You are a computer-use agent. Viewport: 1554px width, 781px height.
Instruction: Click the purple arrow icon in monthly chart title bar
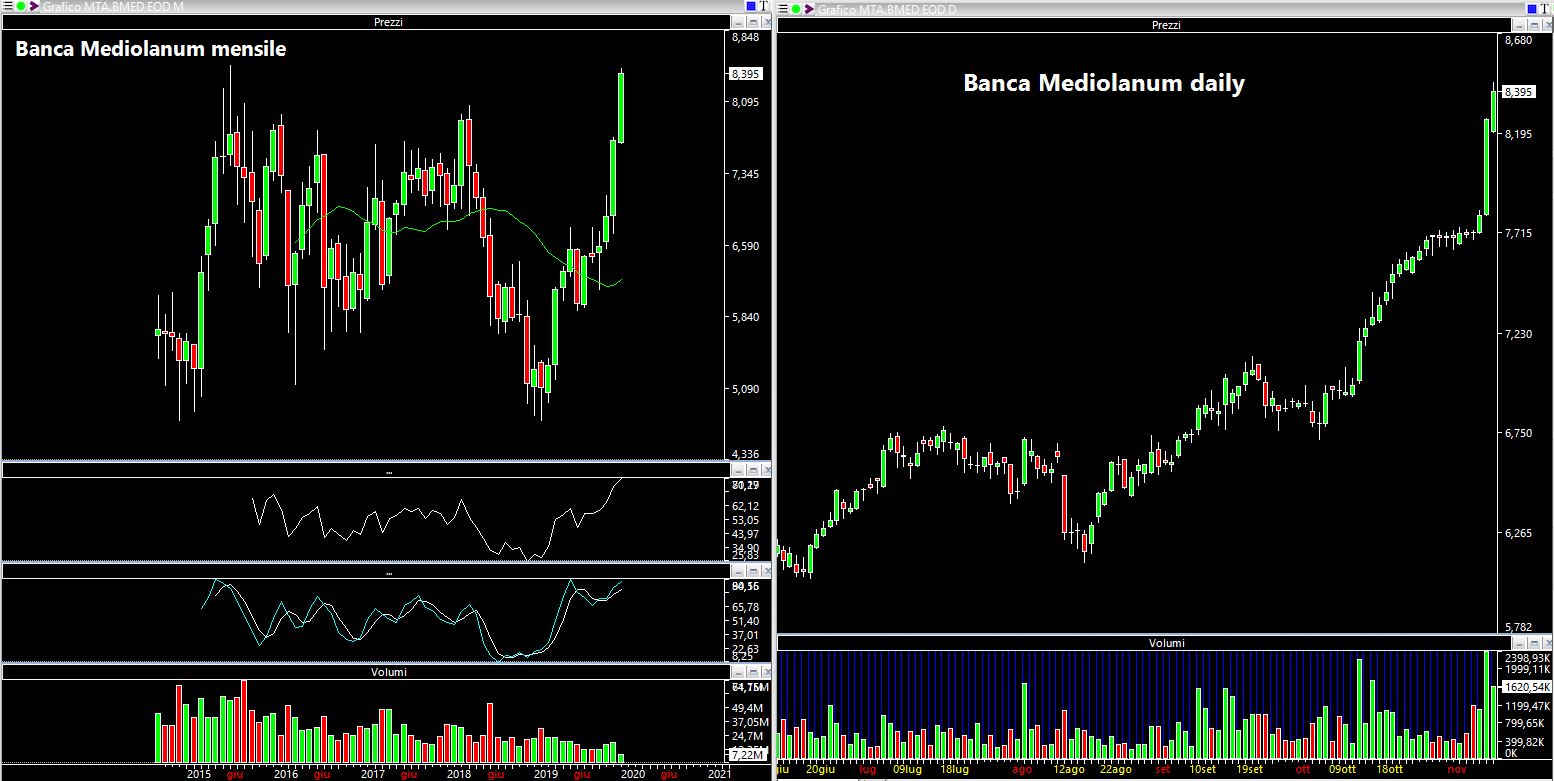(34, 7)
